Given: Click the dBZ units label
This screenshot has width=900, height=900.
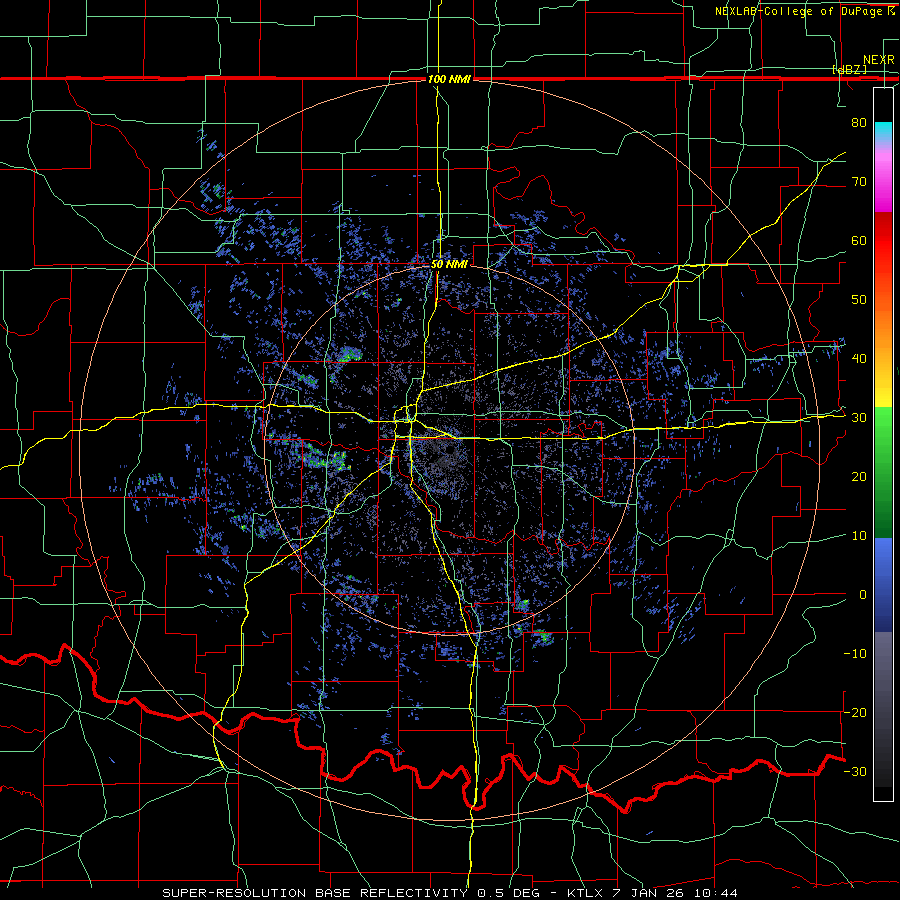Looking at the screenshot, I should point(849,69).
